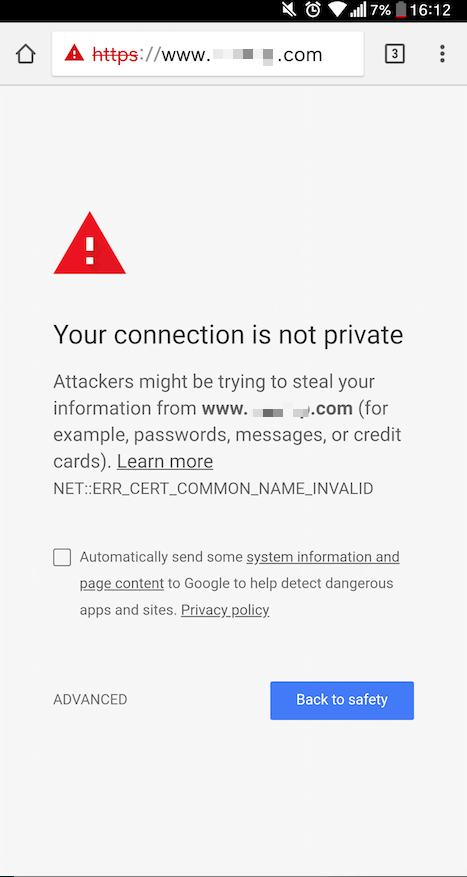Screen dimensions: 467x877
Task: Tap the Wi-Fi signal status icon
Action: (338, 10)
